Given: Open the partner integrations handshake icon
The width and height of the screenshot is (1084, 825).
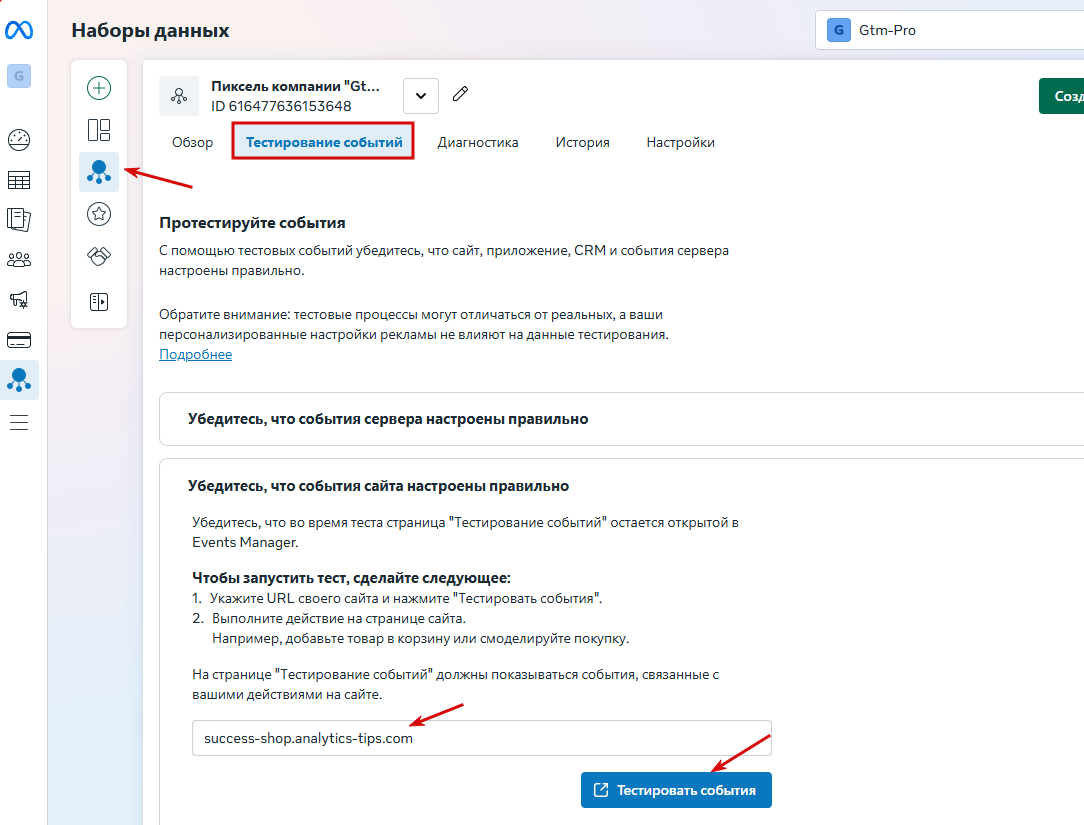Looking at the screenshot, I should coord(99,257).
